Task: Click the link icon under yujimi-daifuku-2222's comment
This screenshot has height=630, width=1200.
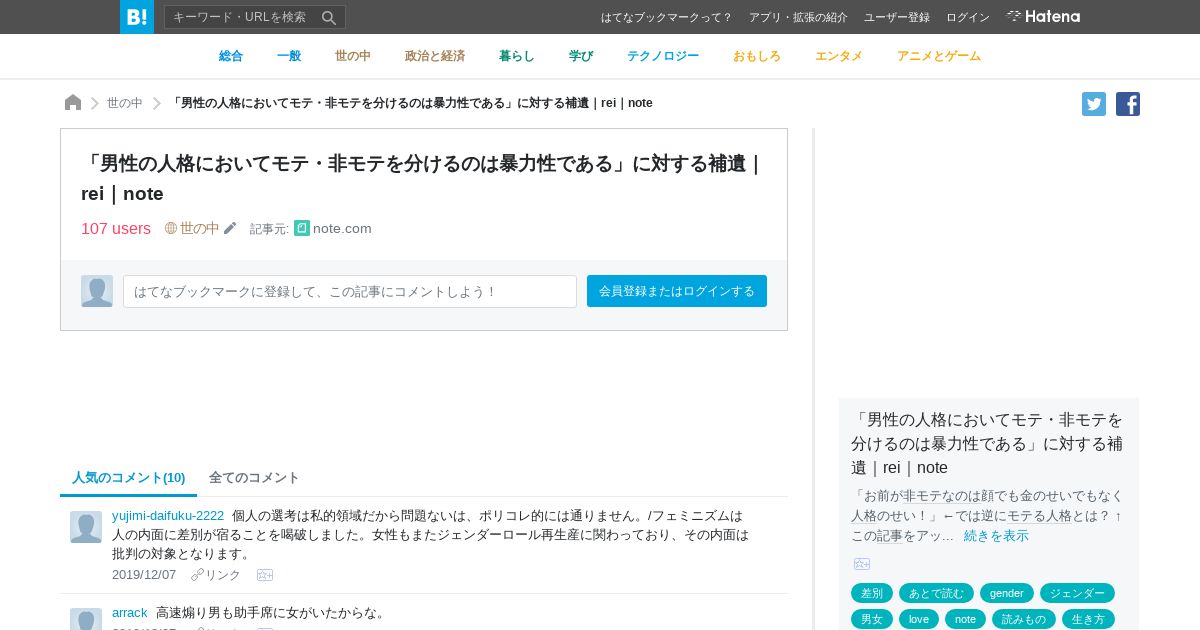Action: click(x=197, y=575)
